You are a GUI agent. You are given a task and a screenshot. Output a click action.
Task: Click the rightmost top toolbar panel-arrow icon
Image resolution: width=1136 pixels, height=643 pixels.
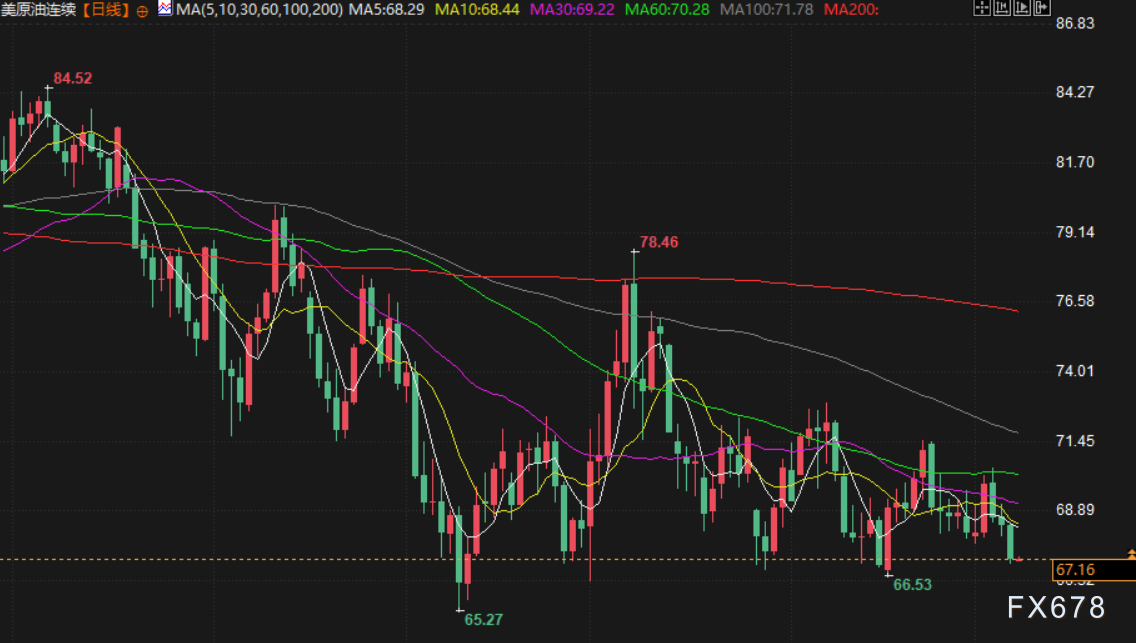point(1042,9)
